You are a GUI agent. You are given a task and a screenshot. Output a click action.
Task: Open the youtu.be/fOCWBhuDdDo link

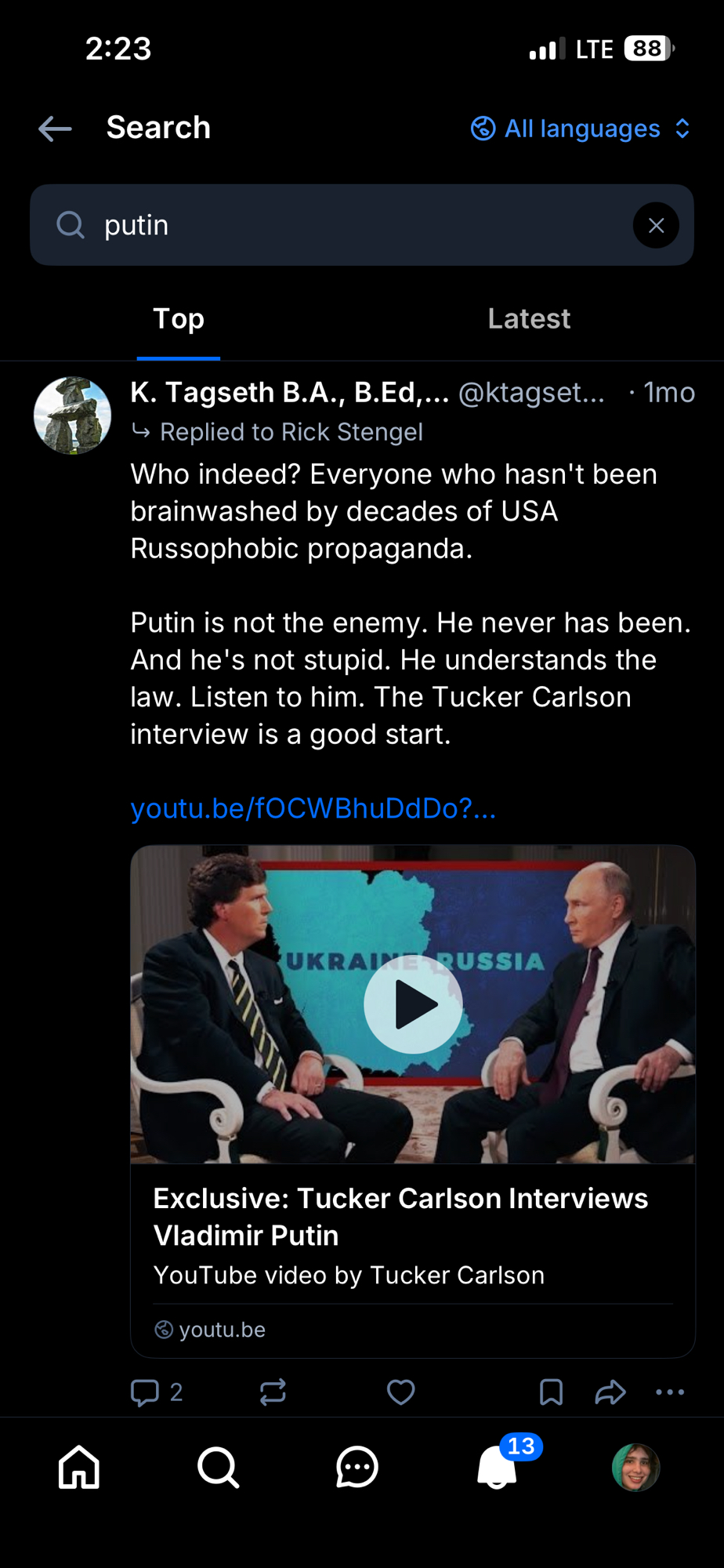click(x=313, y=808)
